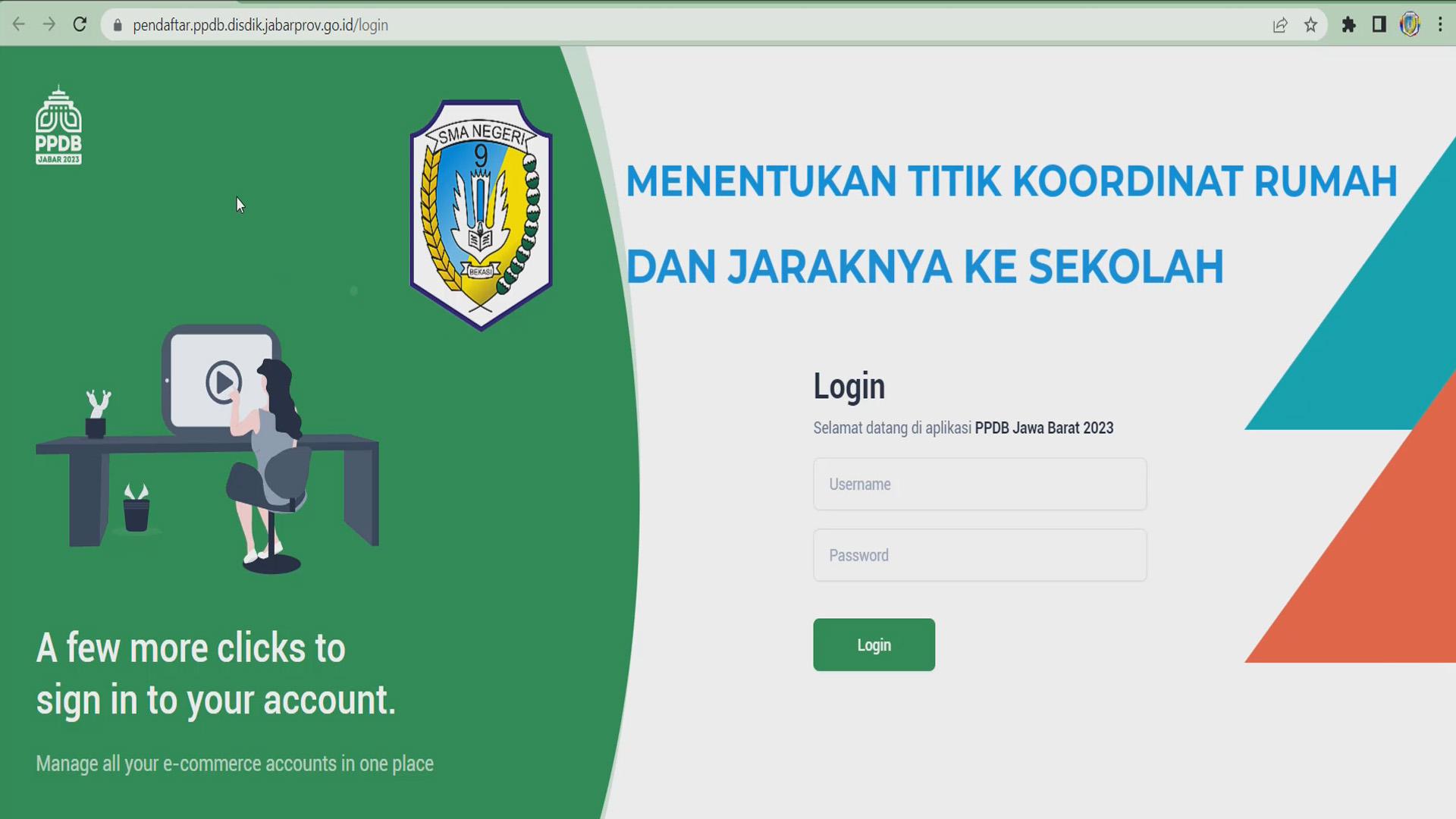
Task: Click the share page icon
Action: click(x=1280, y=25)
